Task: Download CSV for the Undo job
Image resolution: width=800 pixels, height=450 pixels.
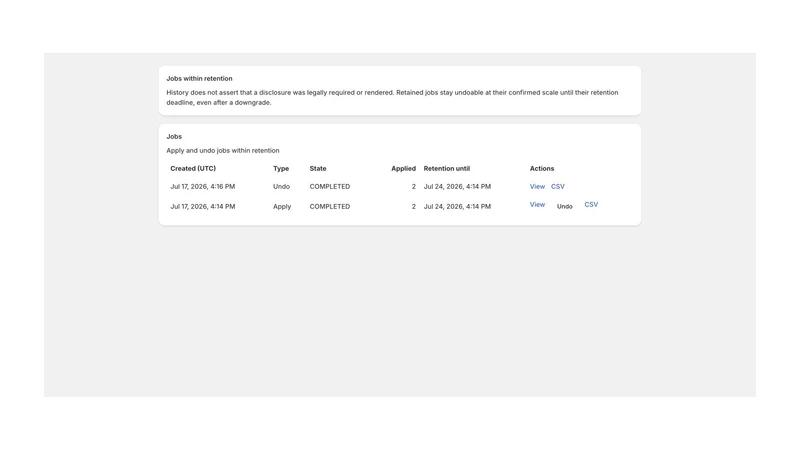Action: tap(558, 187)
